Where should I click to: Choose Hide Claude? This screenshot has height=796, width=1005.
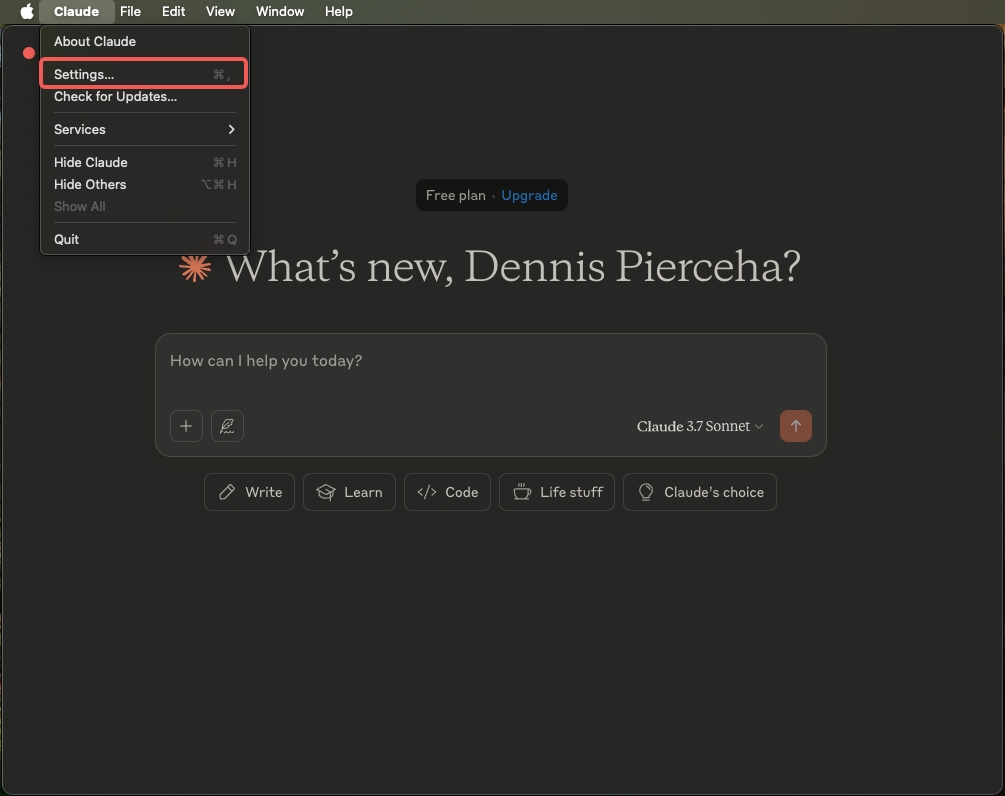click(x=145, y=163)
